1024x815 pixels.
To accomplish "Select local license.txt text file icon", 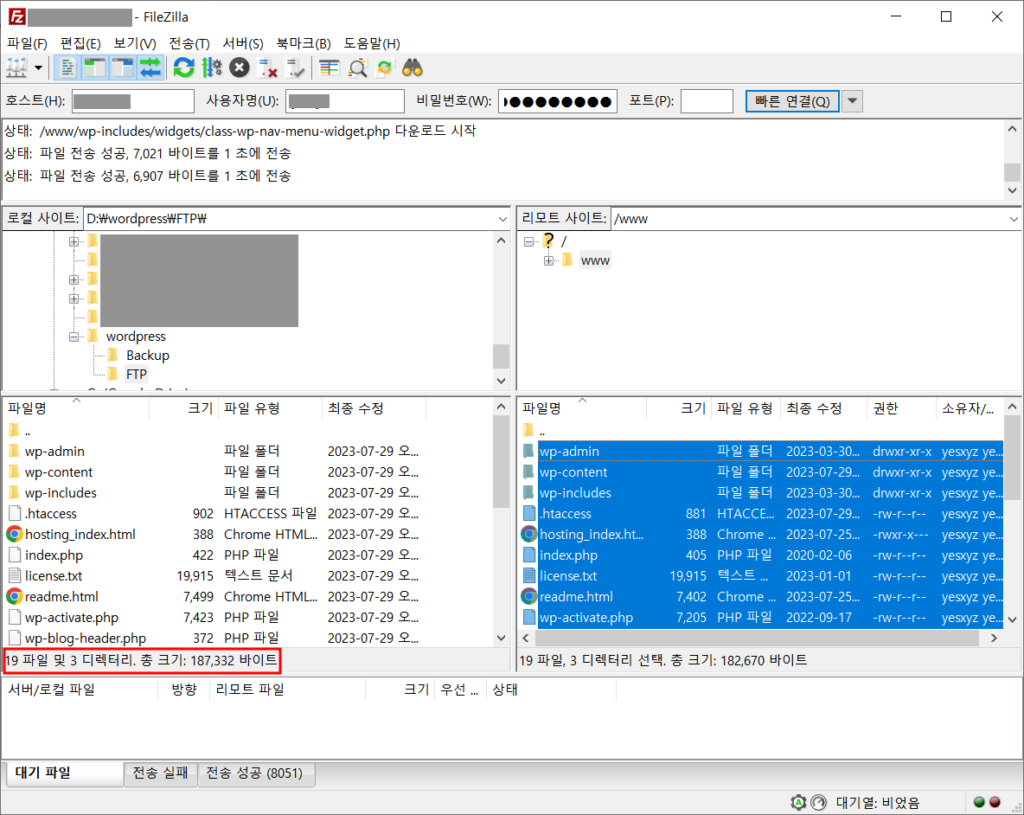I will [x=14, y=575].
